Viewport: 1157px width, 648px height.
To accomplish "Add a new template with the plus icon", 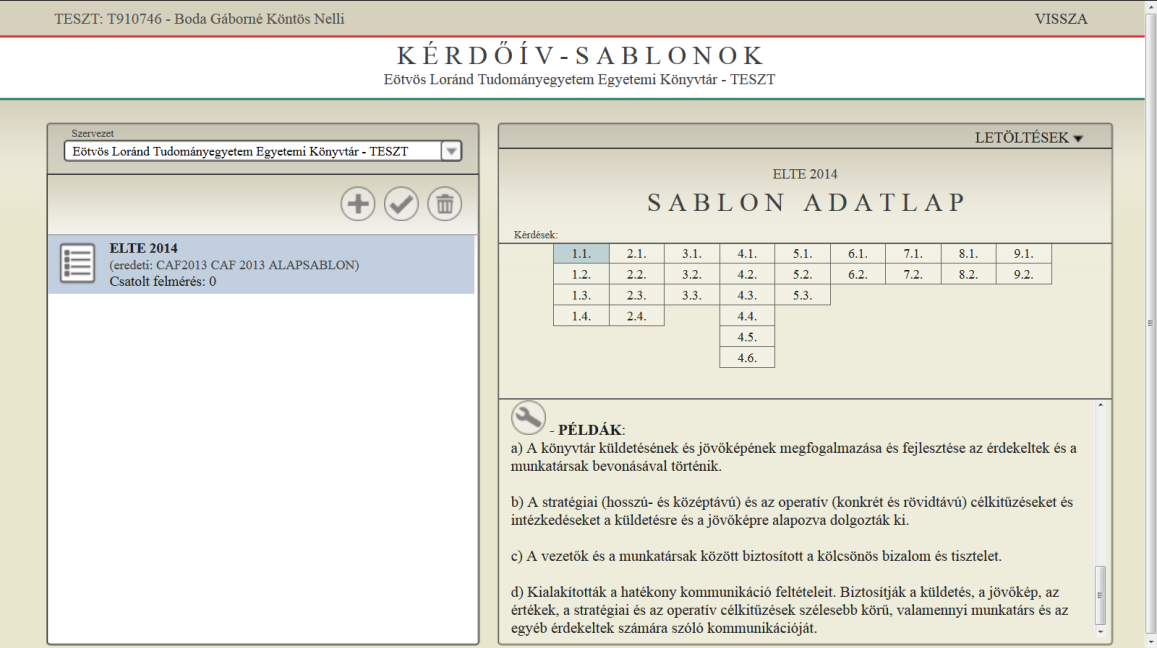I will pos(358,204).
